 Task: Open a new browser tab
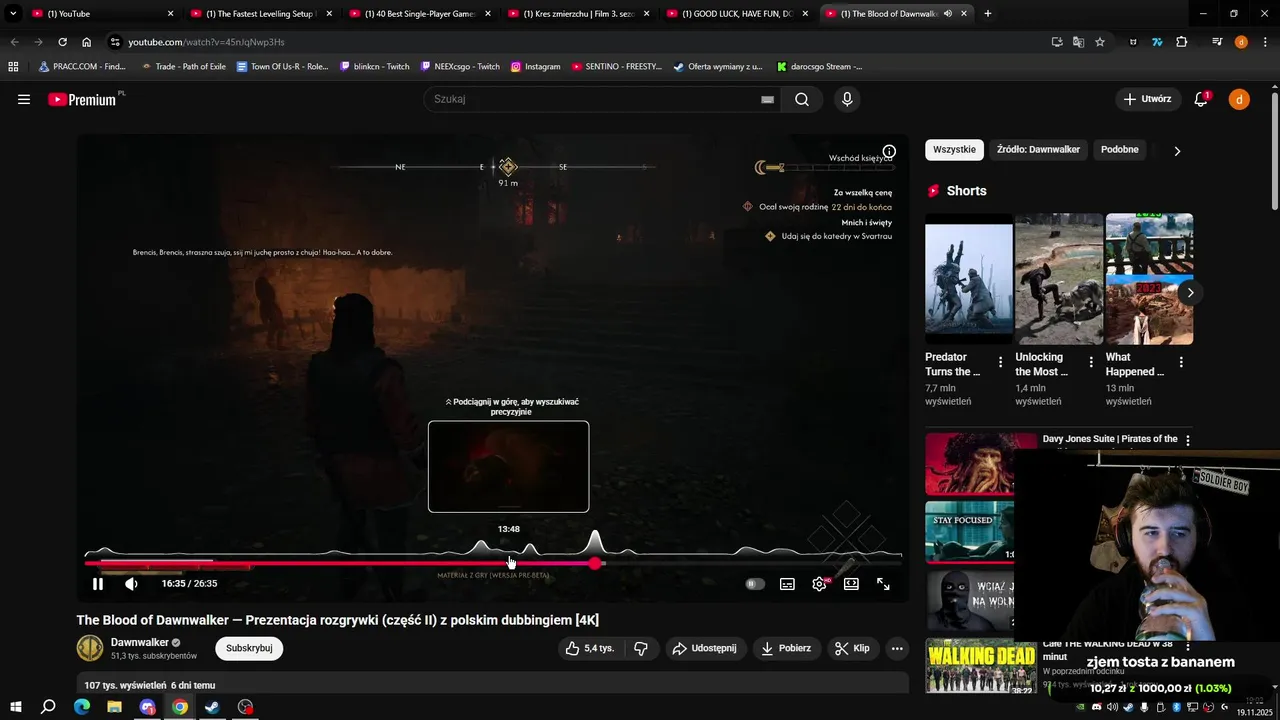(x=988, y=14)
